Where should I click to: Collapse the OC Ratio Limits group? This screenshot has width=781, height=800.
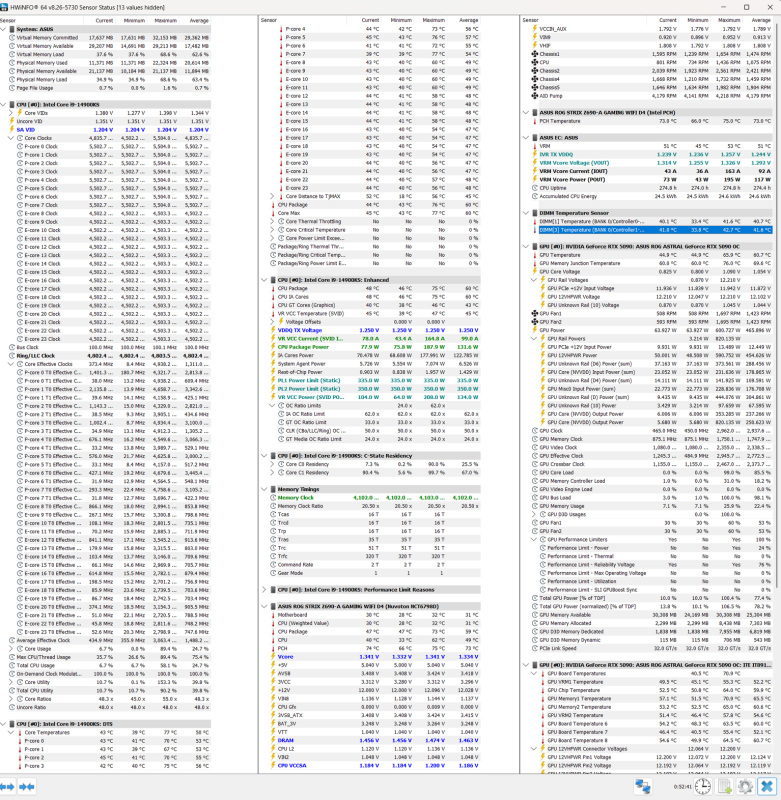point(272,406)
